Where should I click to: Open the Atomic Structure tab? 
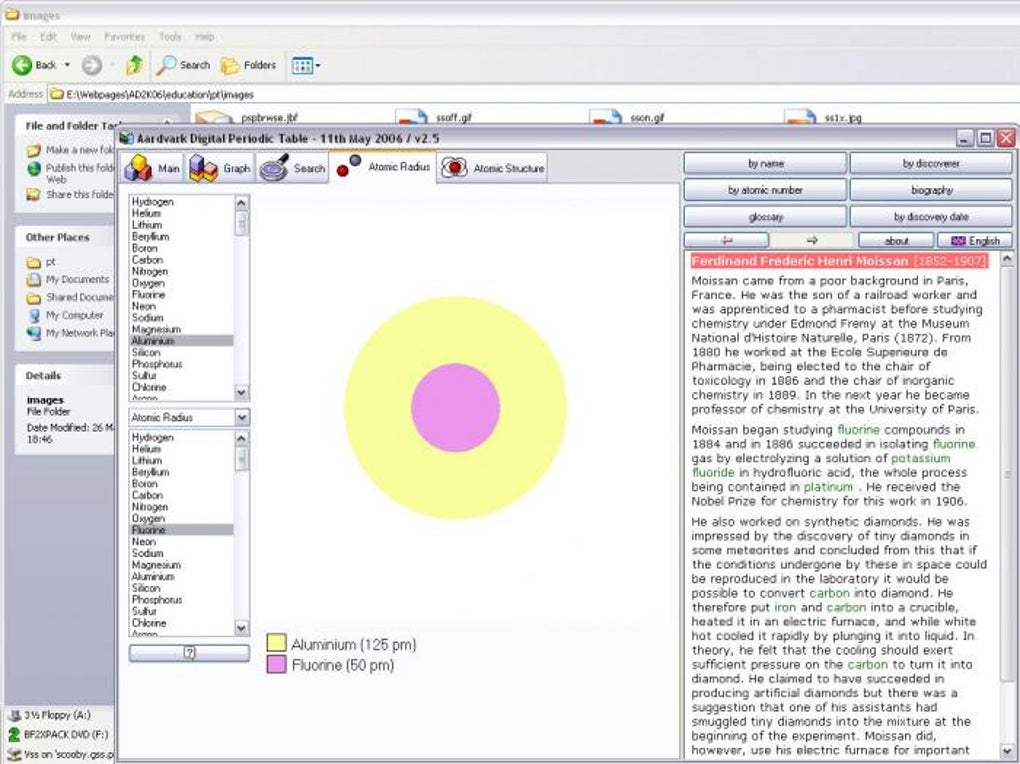[x=494, y=168]
